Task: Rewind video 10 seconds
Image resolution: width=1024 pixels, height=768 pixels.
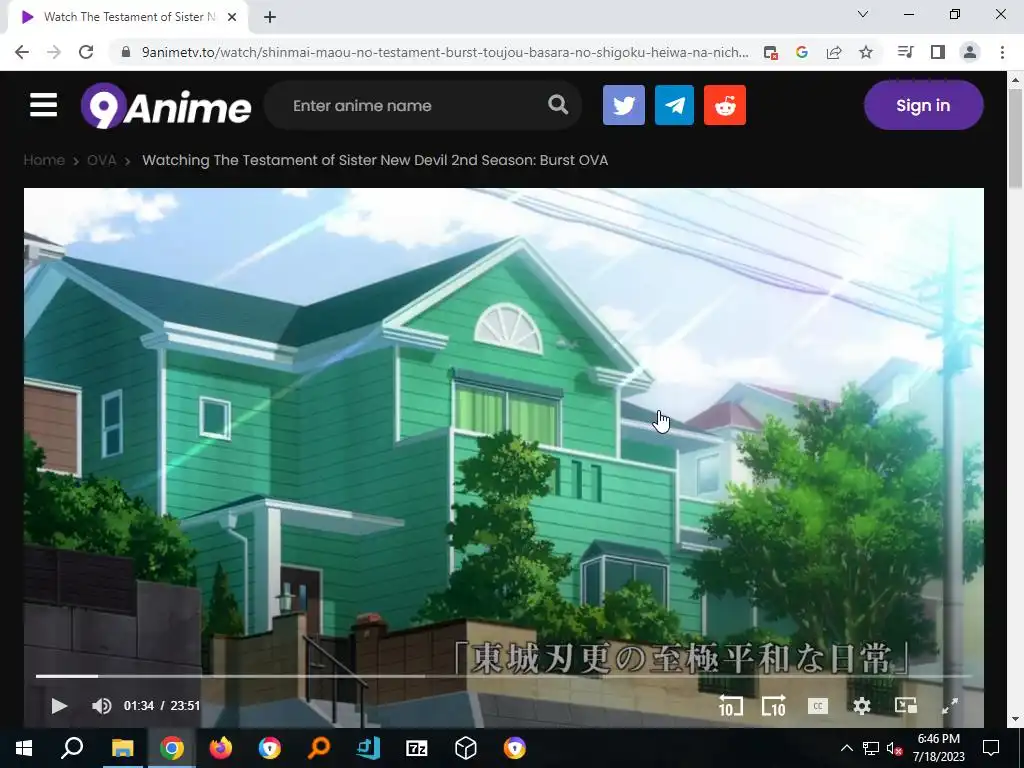Action: 730,705
